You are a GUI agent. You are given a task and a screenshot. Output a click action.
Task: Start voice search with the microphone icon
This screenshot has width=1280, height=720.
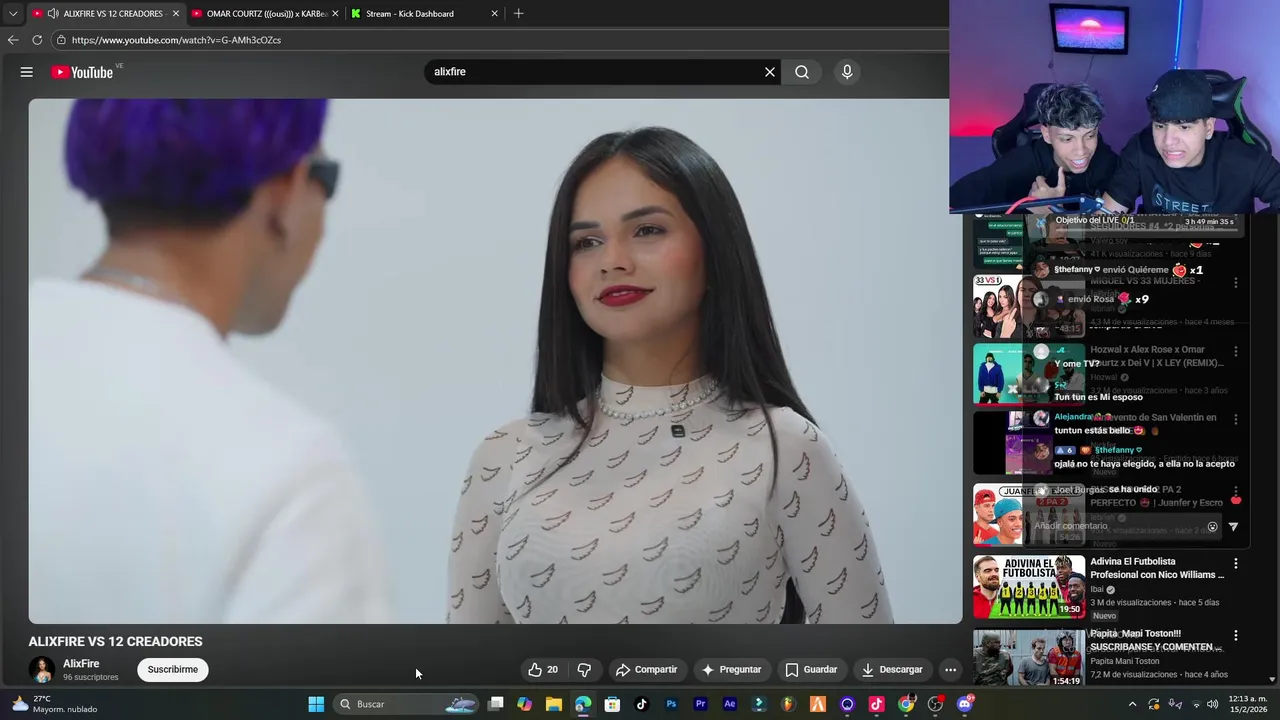(847, 72)
